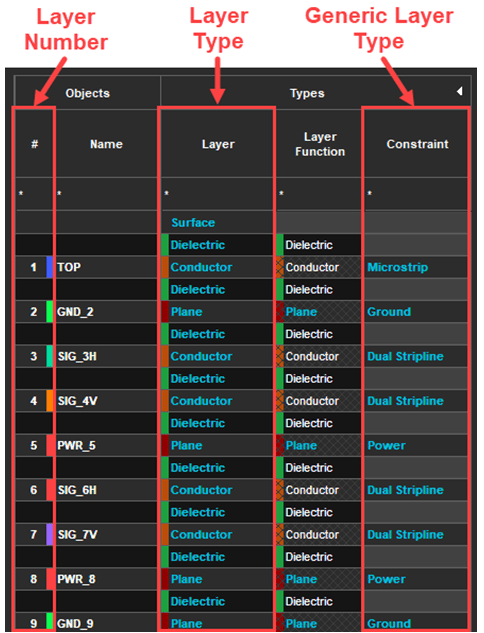
Task: Select the SIG_4V layer name cell
Action: (x=106, y=400)
